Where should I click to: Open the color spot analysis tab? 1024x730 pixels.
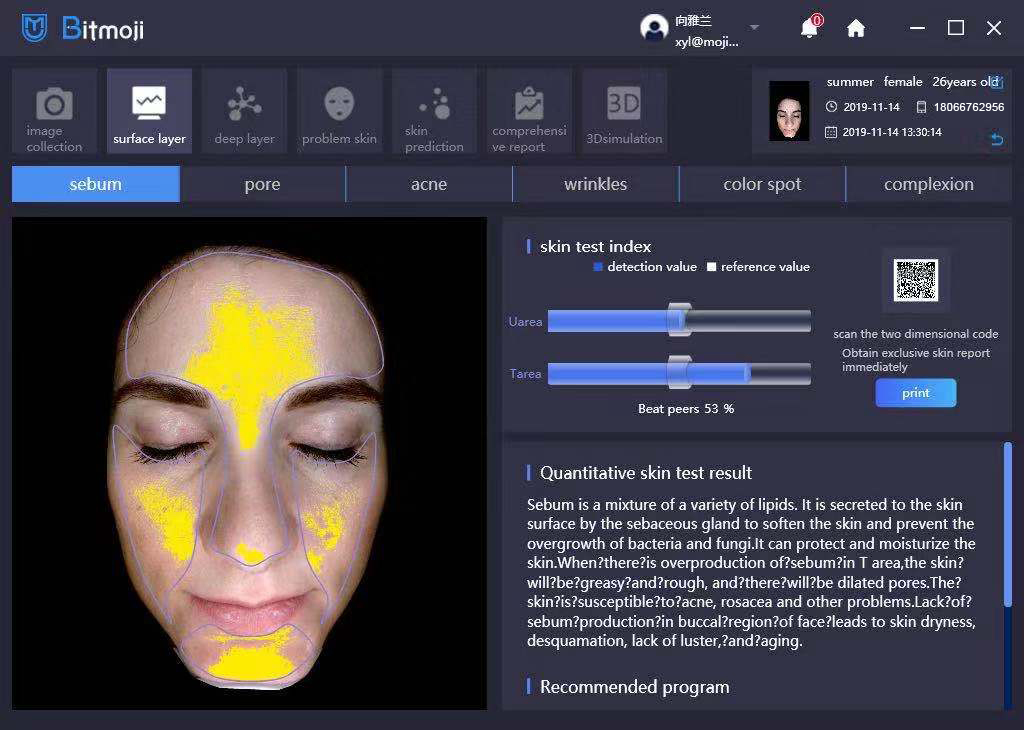coord(762,184)
